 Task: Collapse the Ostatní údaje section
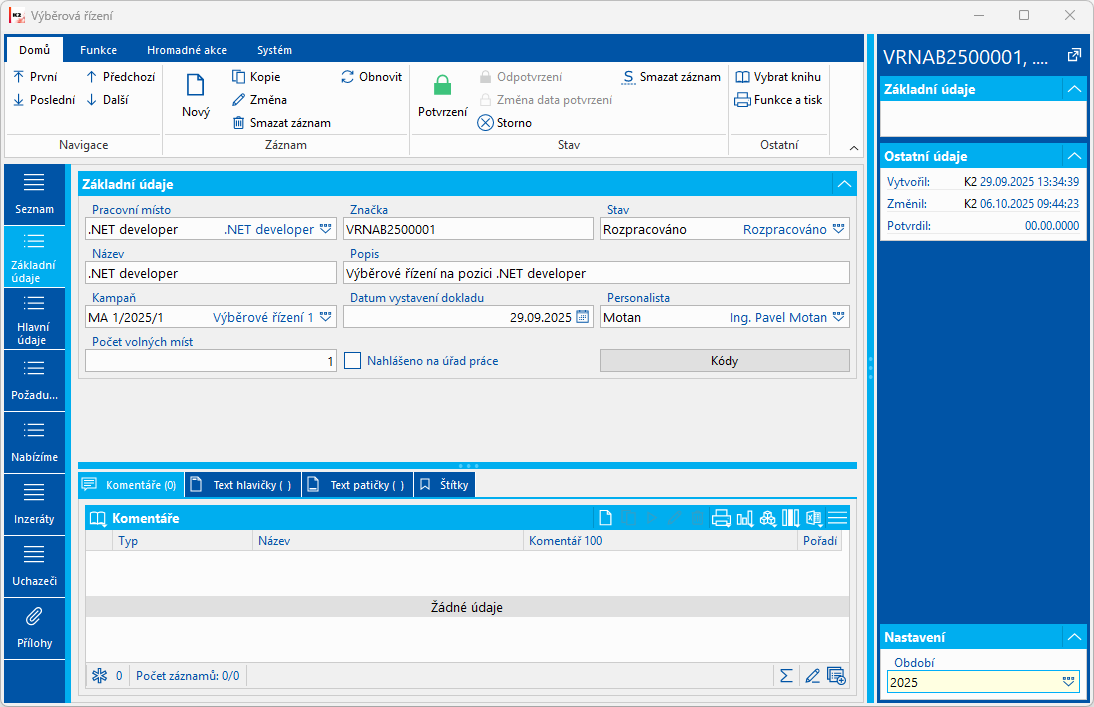[x=1074, y=156]
